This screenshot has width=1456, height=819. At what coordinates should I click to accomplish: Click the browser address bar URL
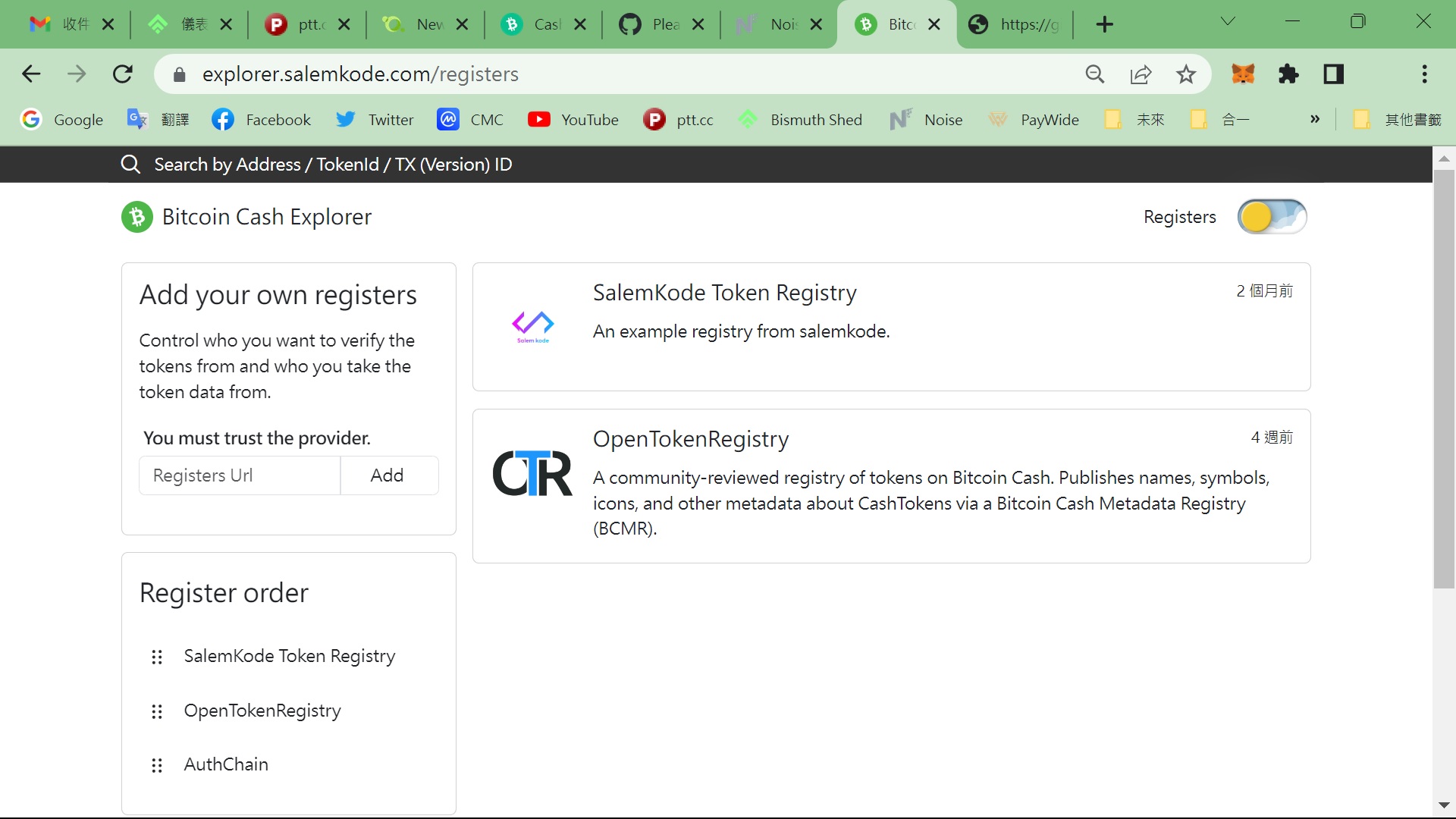[x=360, y=74]
